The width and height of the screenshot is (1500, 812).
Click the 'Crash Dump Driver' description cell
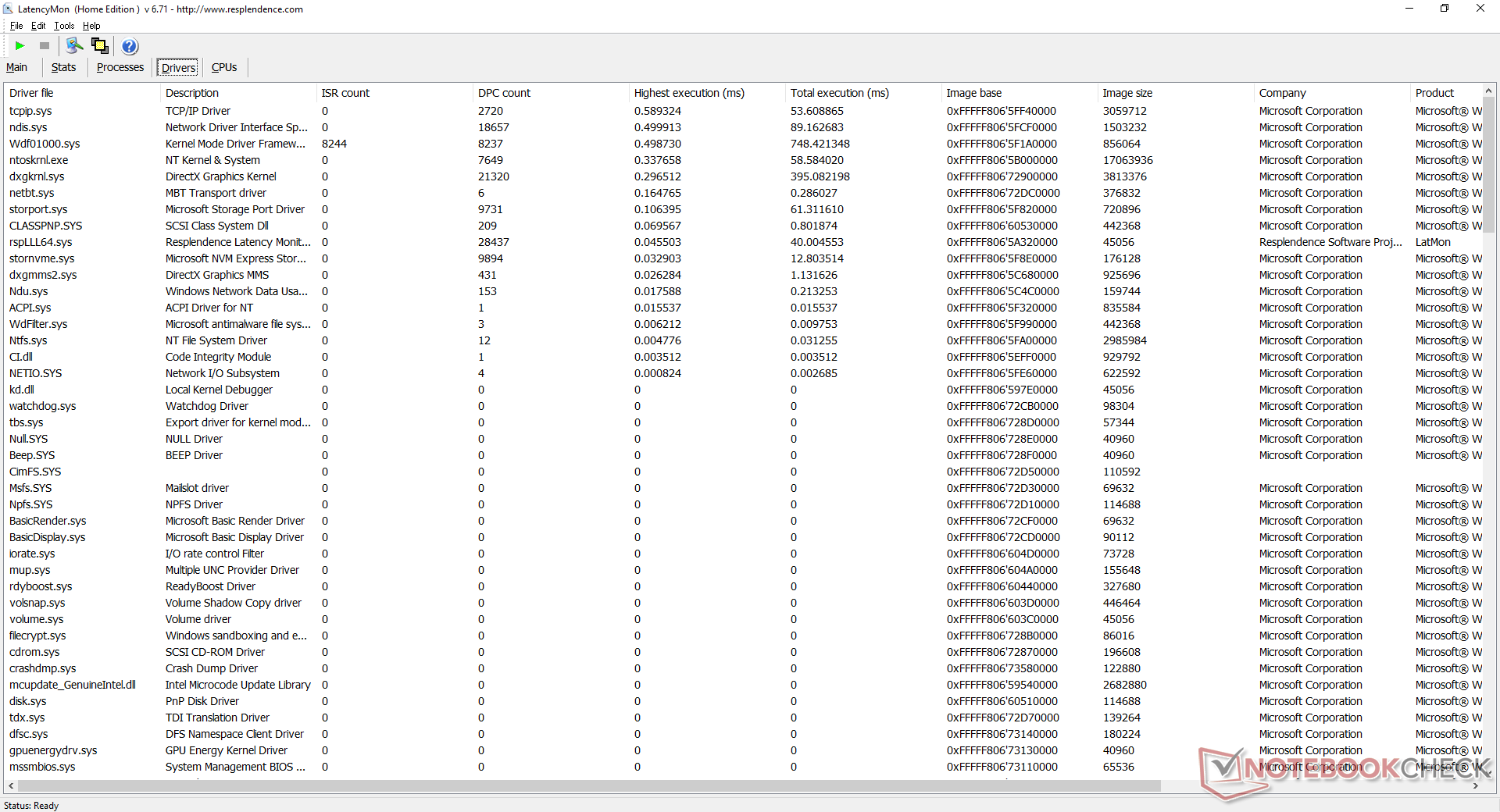[x=212, y=668]
